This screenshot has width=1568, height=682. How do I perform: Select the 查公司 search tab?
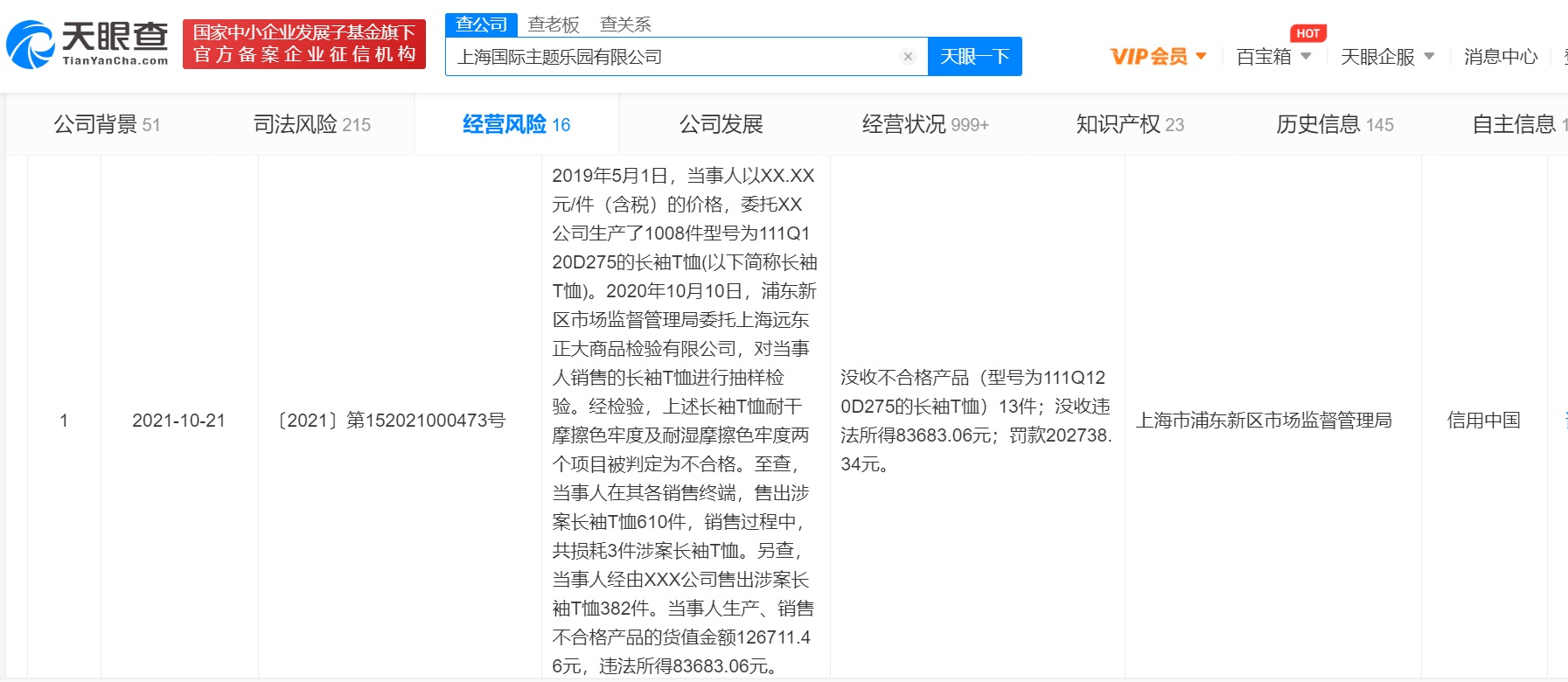(481, 24)
